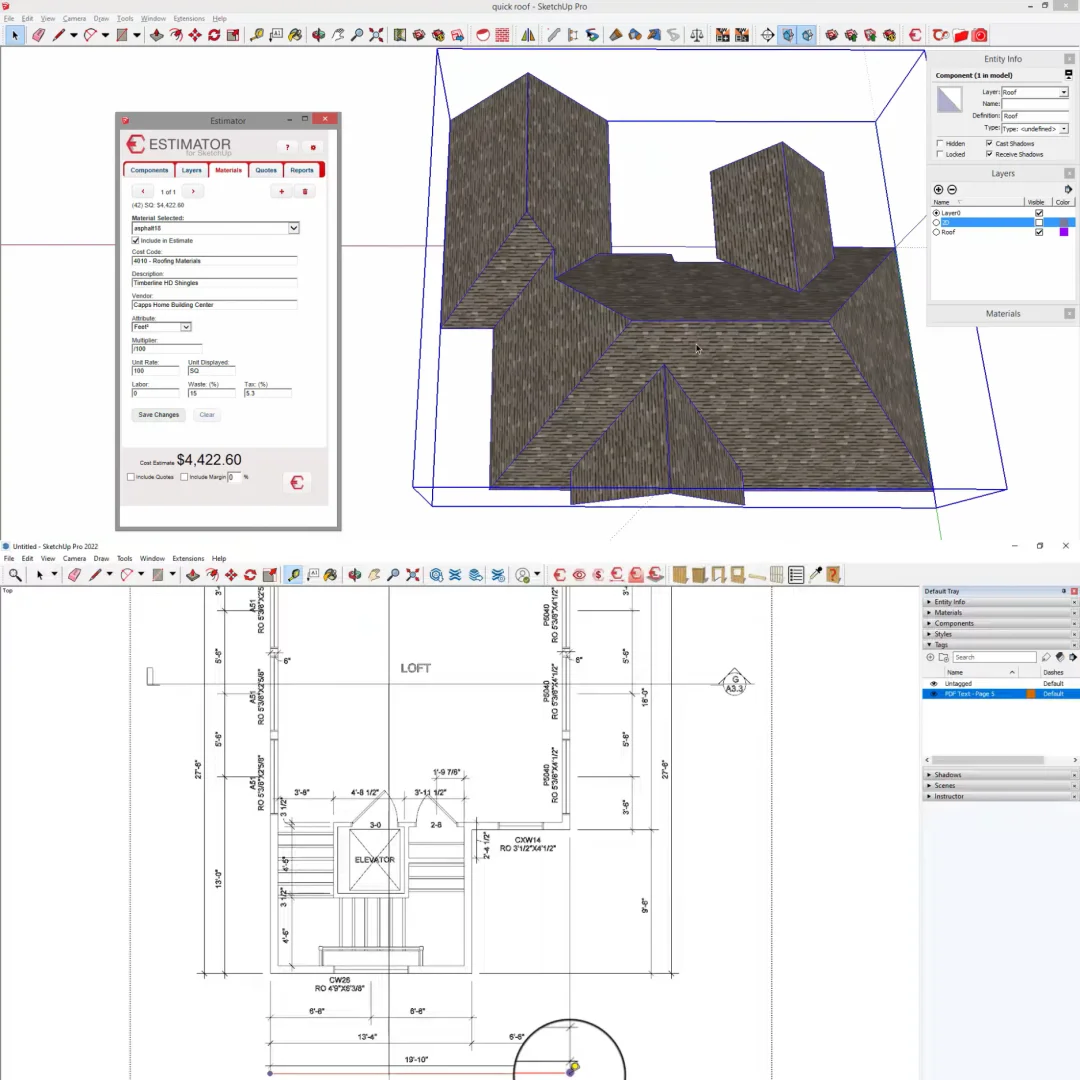This screenshot has width=1080, height=1080.
Task: Go to next material record arrow
Action: [193, 191]
